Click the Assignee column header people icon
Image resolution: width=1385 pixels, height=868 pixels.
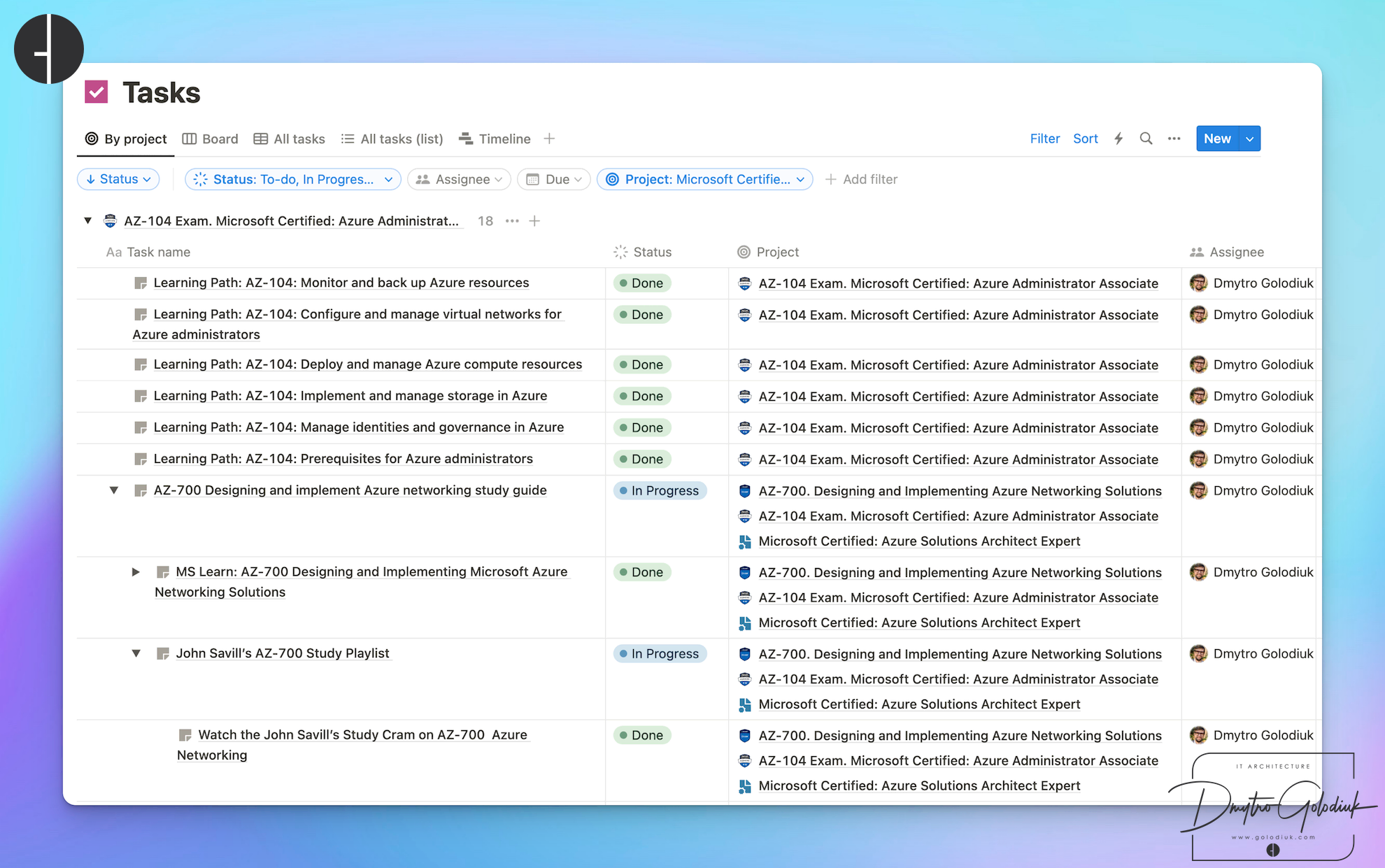(x=1197, y=252)
